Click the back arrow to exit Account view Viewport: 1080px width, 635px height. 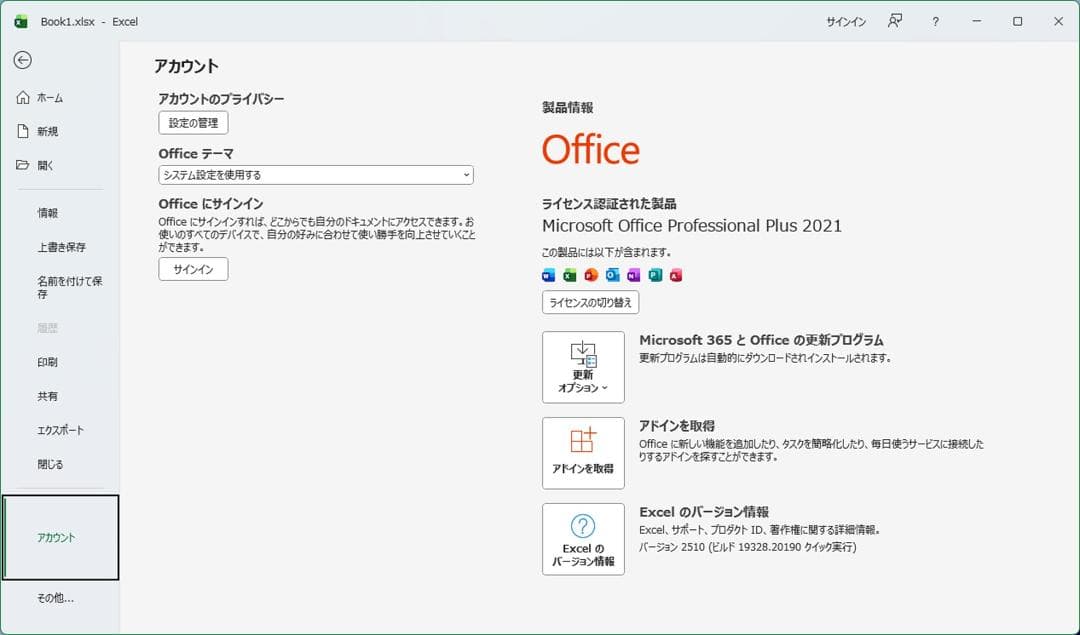pyautogui.click(x=22, y=61)
